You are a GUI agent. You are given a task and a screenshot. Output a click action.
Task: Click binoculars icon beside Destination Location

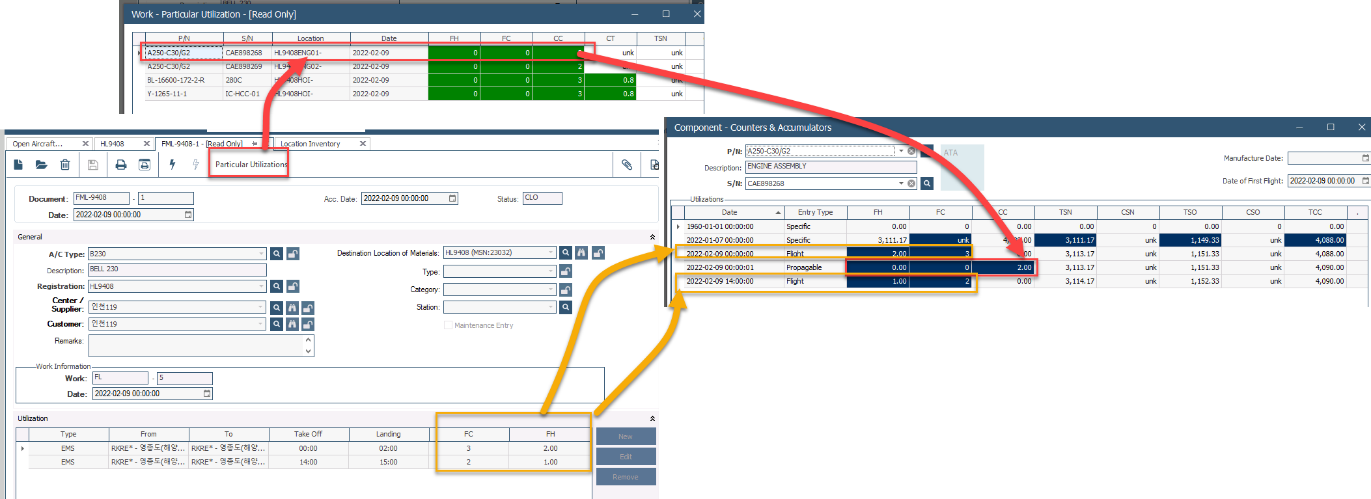pos(582,254)
